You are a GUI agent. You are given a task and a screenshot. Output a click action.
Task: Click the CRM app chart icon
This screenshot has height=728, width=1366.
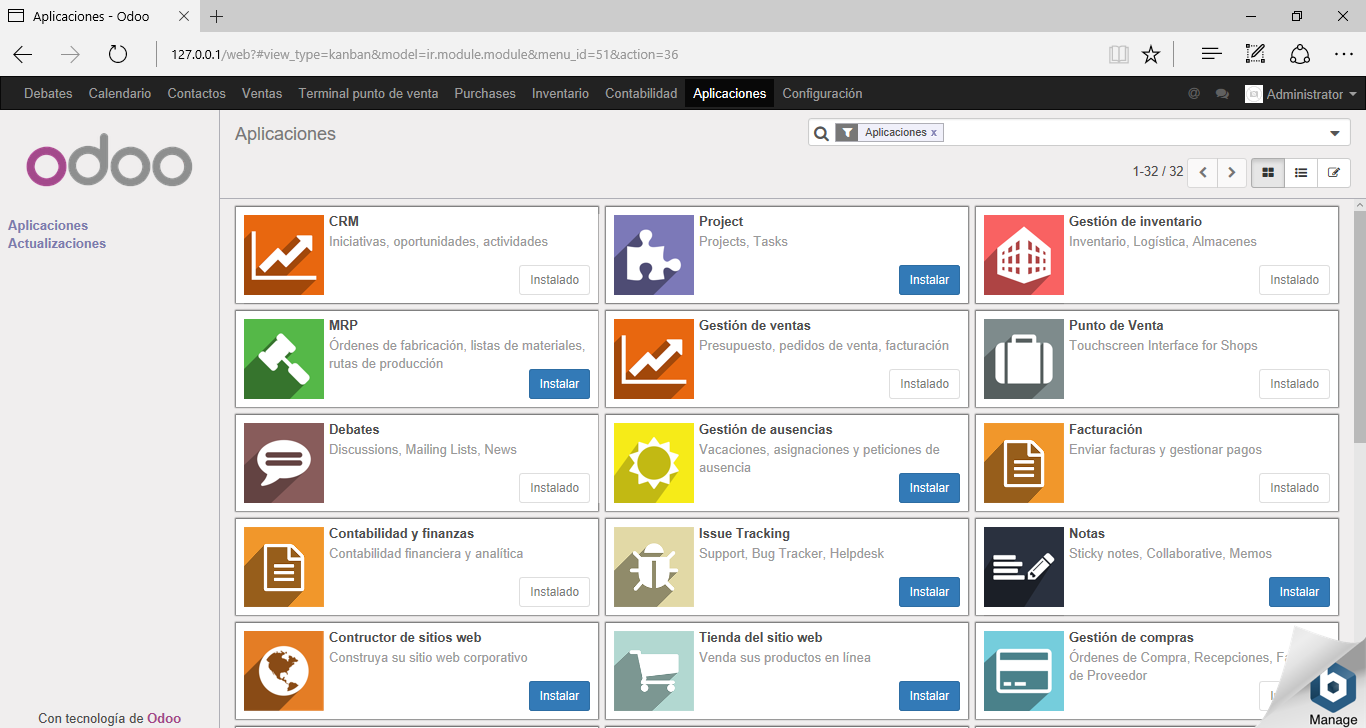(x=284, y=255)
